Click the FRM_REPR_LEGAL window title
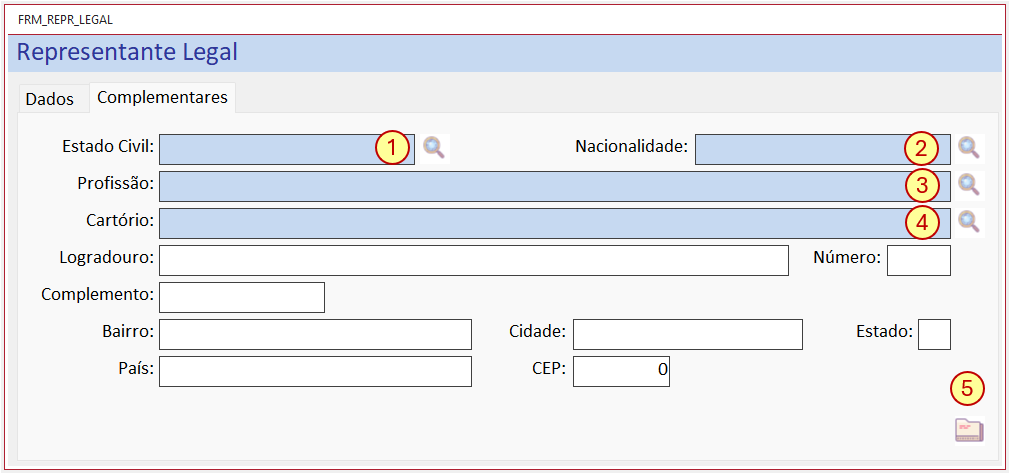The height and width of the screenshot is (475, 1009). tap(66, 20)
